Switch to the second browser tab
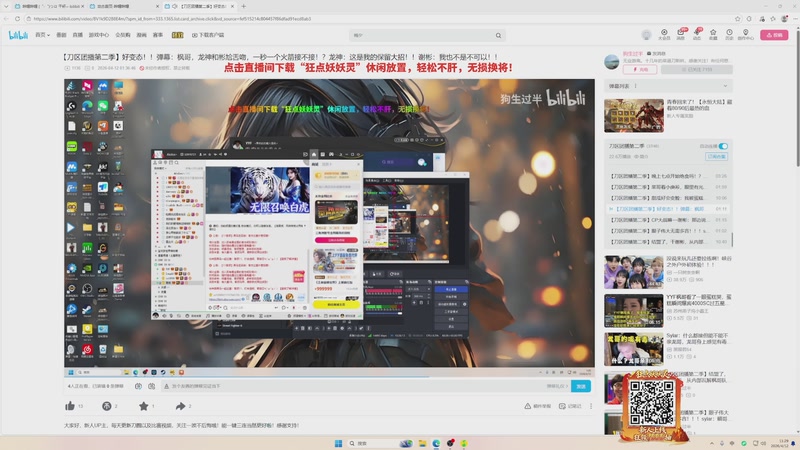Screen dimensions: 800x450 click(123, 6)
